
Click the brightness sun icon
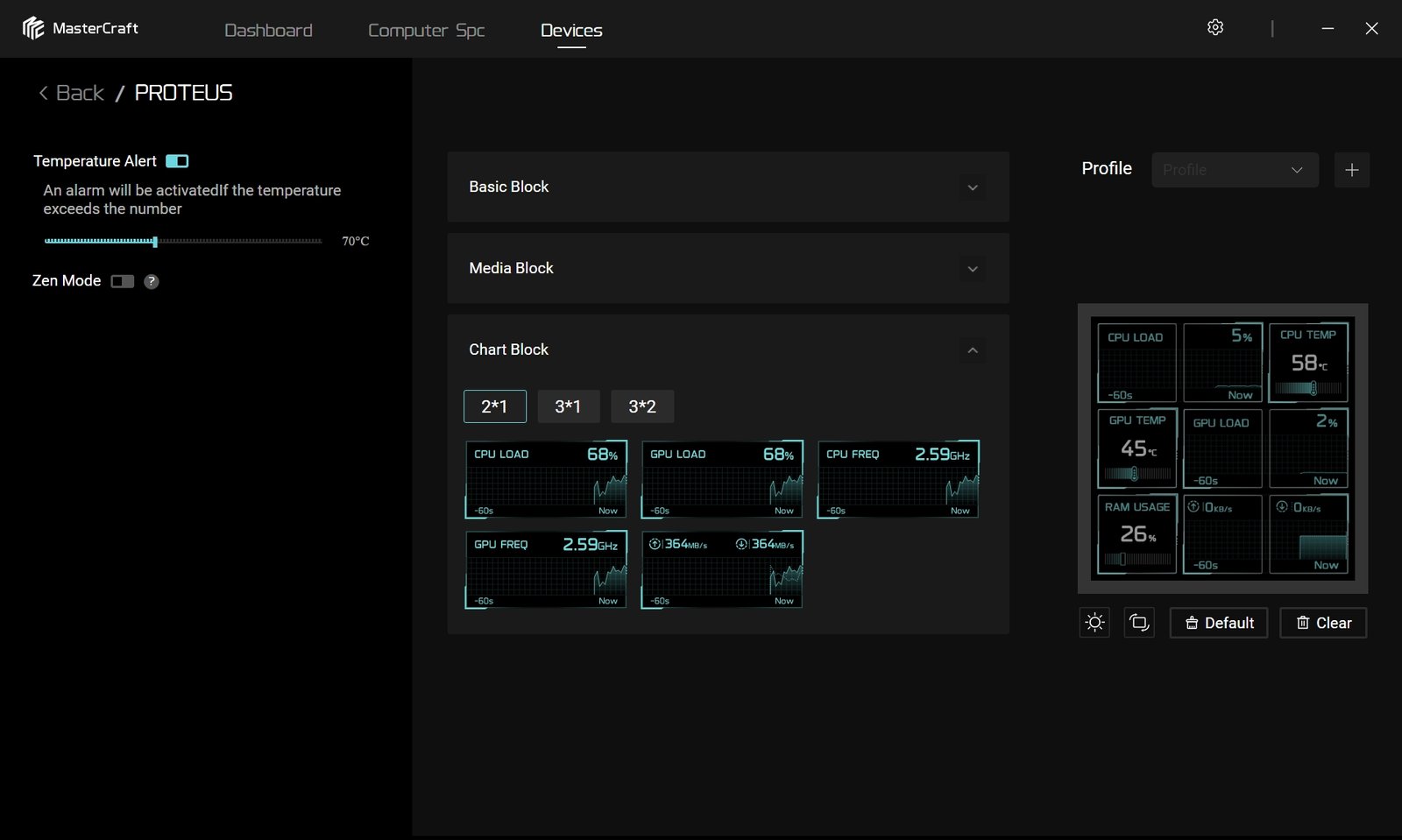[x=1094, y=623]
